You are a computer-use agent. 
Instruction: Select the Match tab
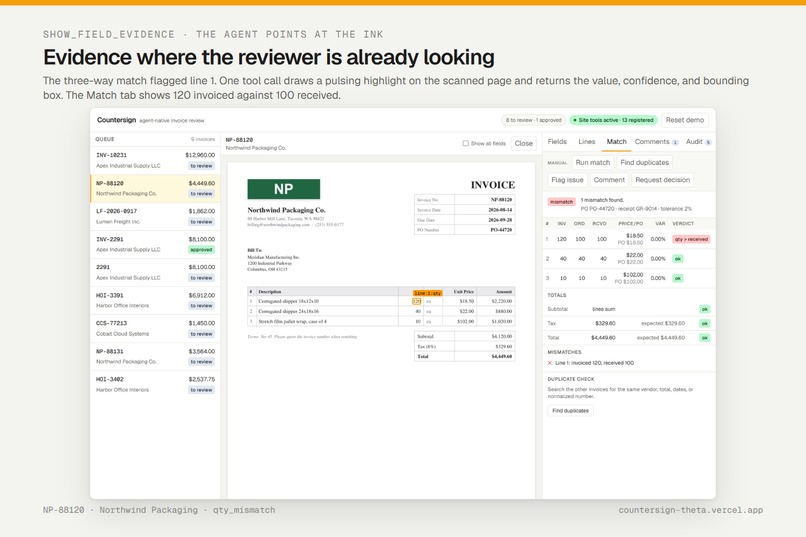(x=616, y=142)
